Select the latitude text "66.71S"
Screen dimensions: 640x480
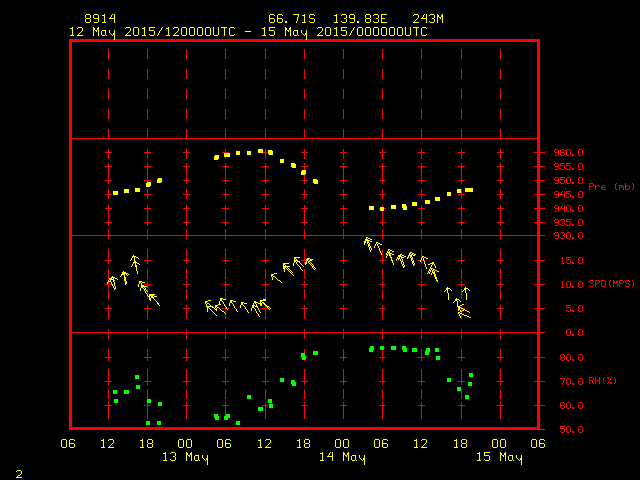292,19
